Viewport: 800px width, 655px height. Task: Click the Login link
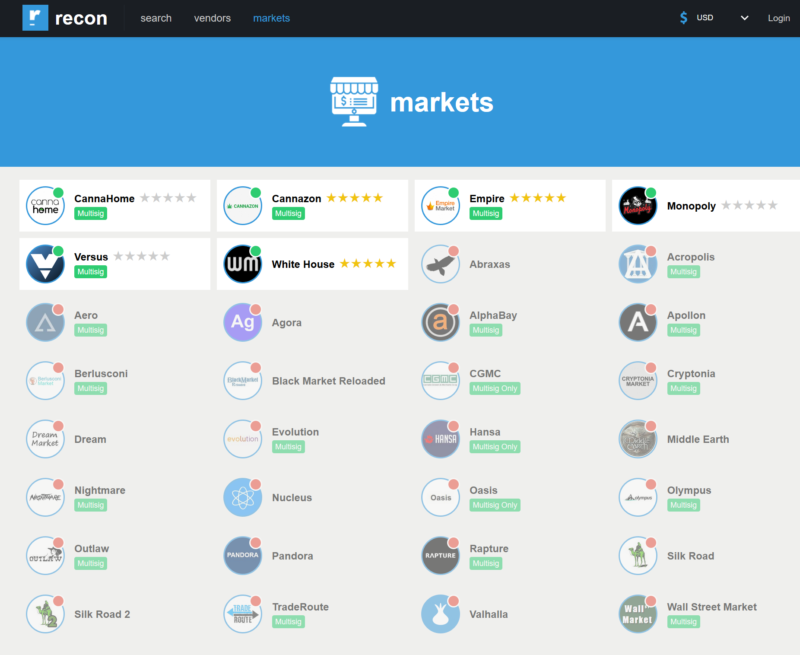pyautogui.click(x=779, y=18)
